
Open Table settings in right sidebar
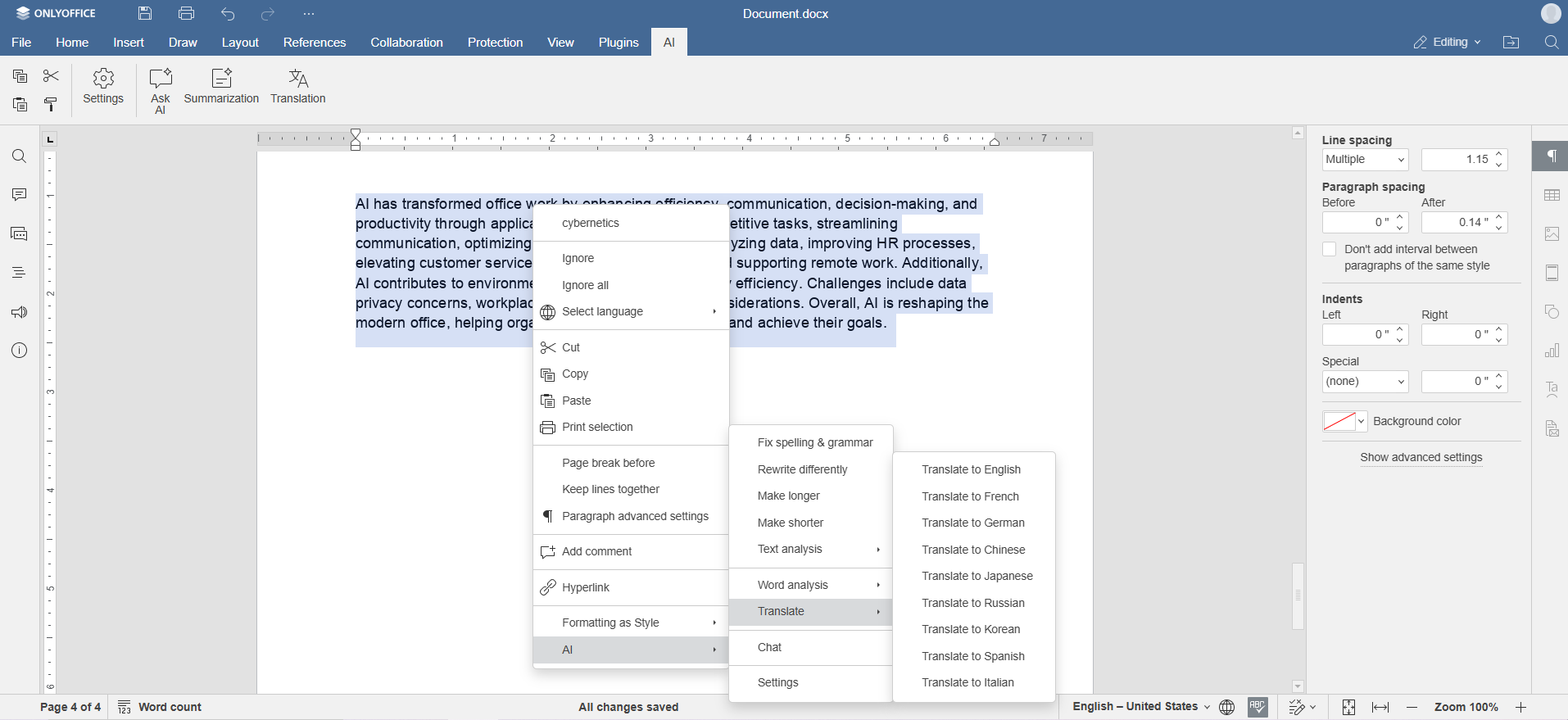[x=1552, y=195]
